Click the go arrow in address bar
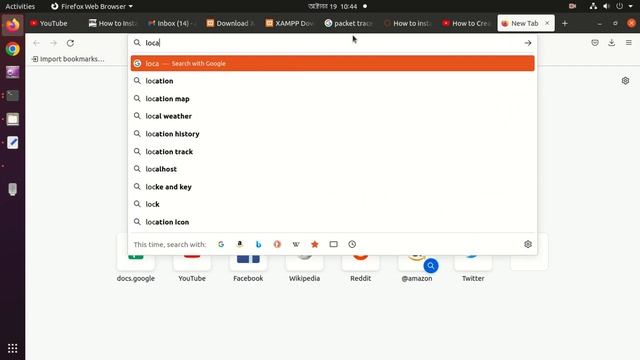Viewport: 640px width, 360px height. pyautogui.click(x=528, y=43)
